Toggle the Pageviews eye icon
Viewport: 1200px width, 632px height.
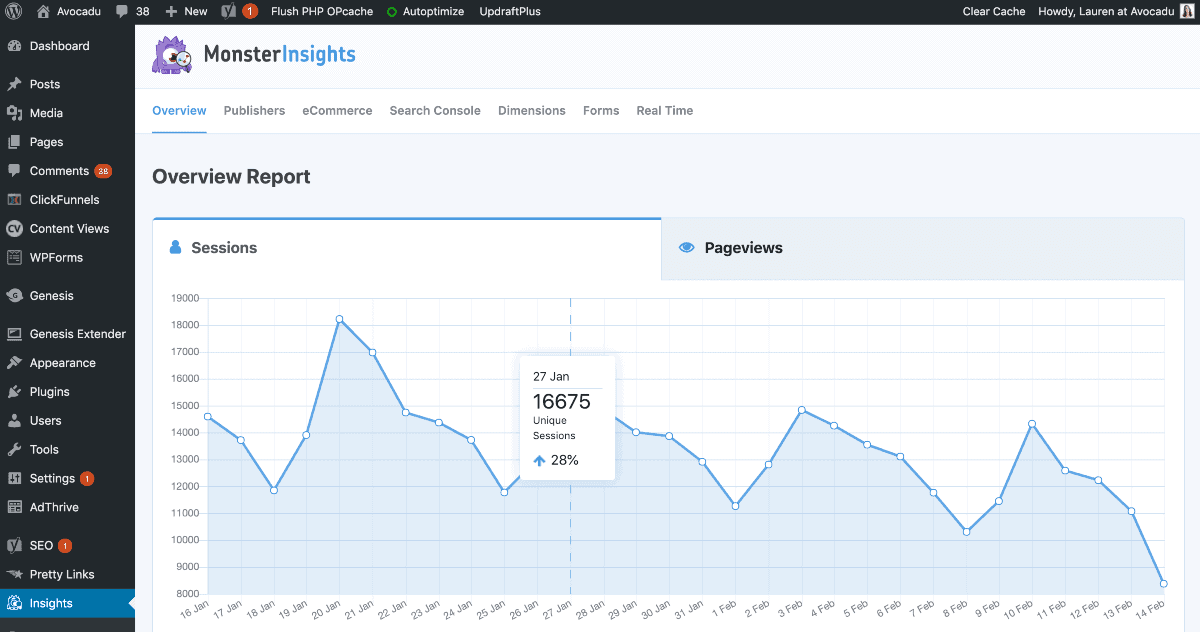point(685,246)
